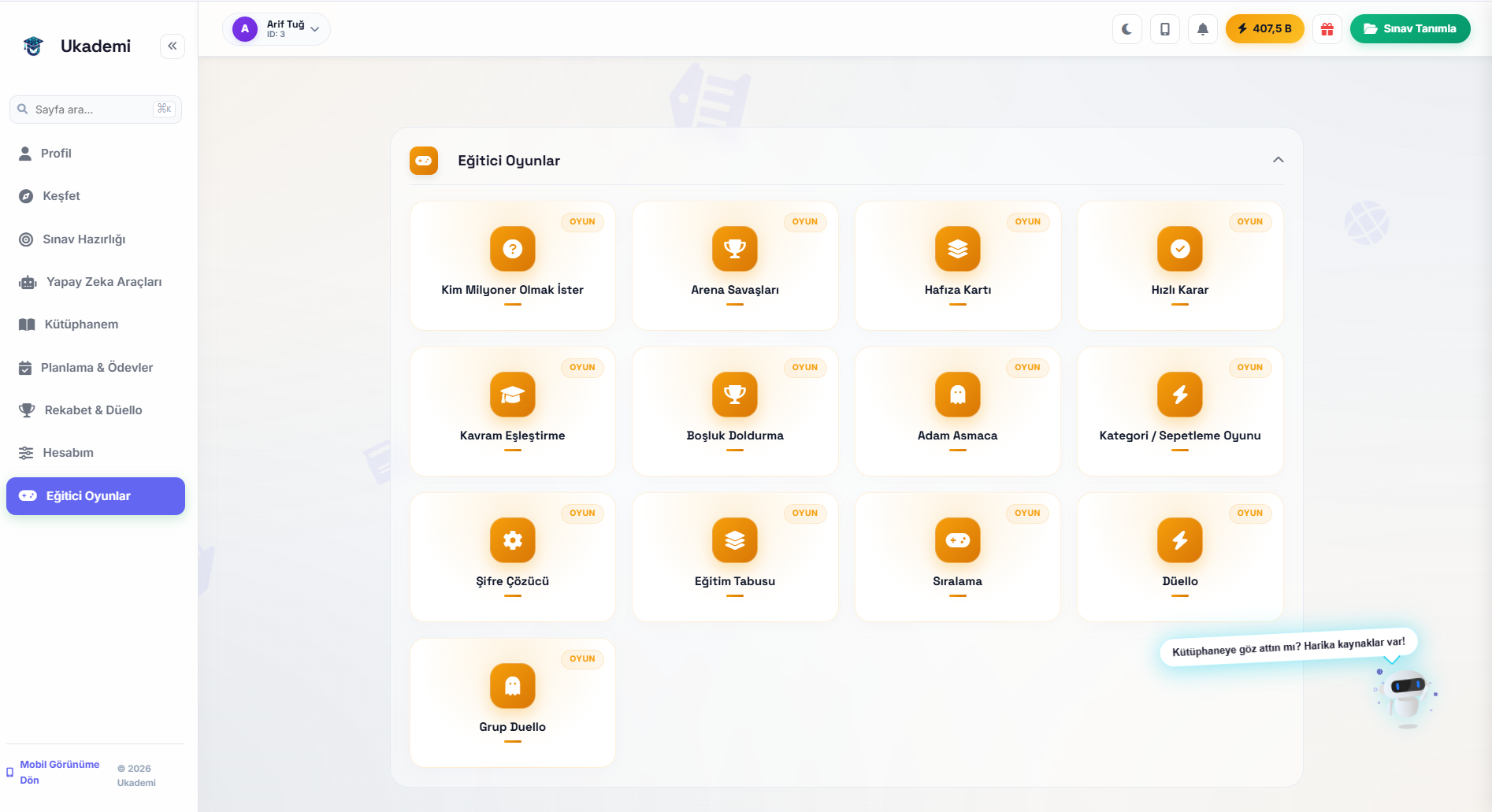Open the Şifre Çözücü gear icon
This screenshot has width=1492, height=812.
pos(513,540)
